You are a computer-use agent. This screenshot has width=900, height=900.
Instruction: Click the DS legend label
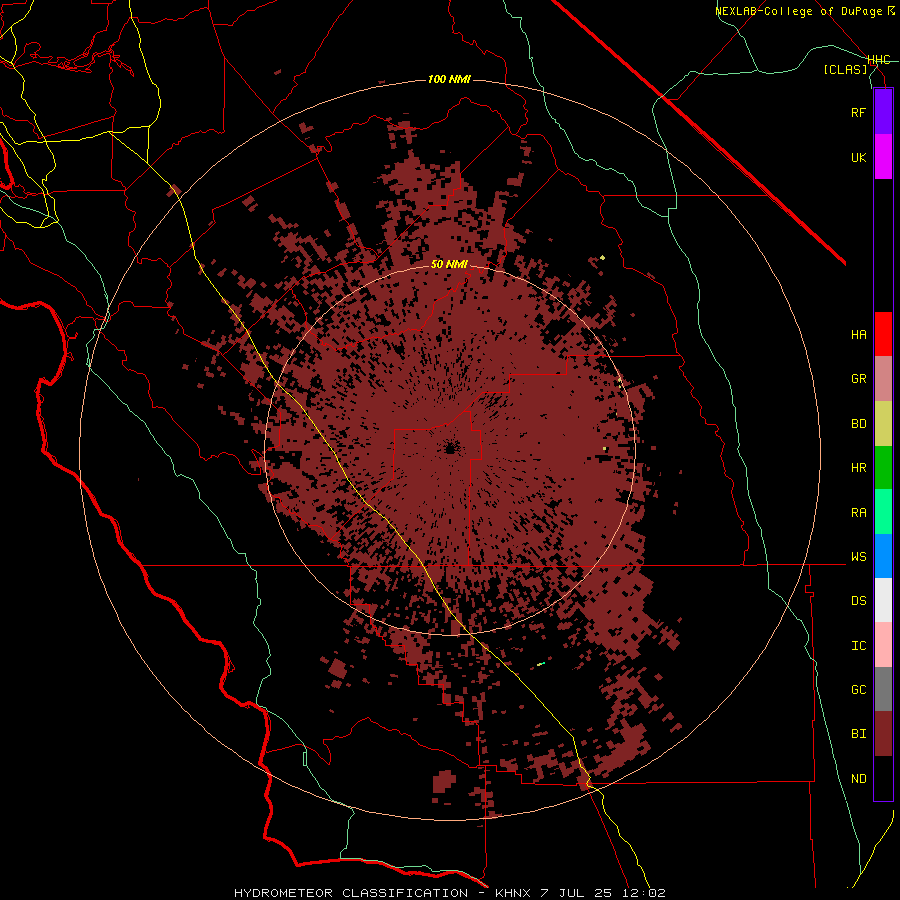click(859, 601)
